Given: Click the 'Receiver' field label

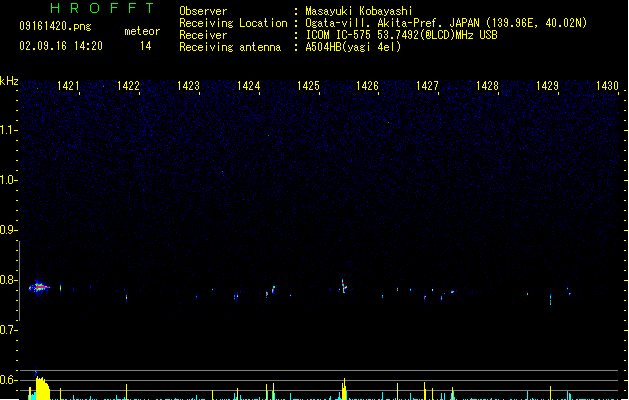Looking at the screenshot, I should (203, 35).
